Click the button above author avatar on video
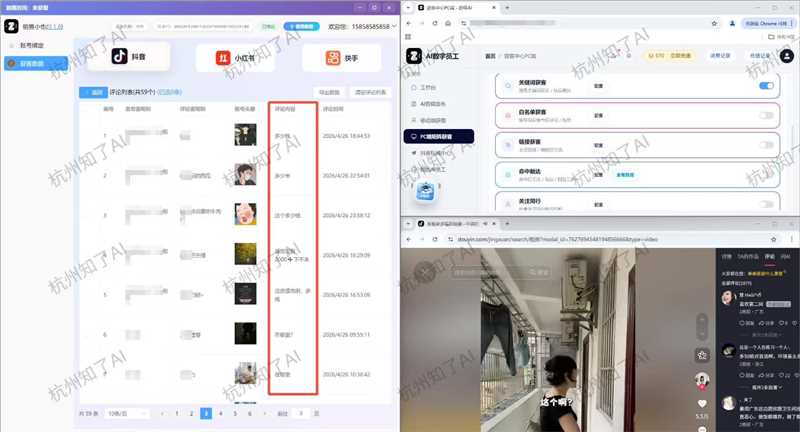The width and height of the screenshot is (800, 432). pos(702,355)
